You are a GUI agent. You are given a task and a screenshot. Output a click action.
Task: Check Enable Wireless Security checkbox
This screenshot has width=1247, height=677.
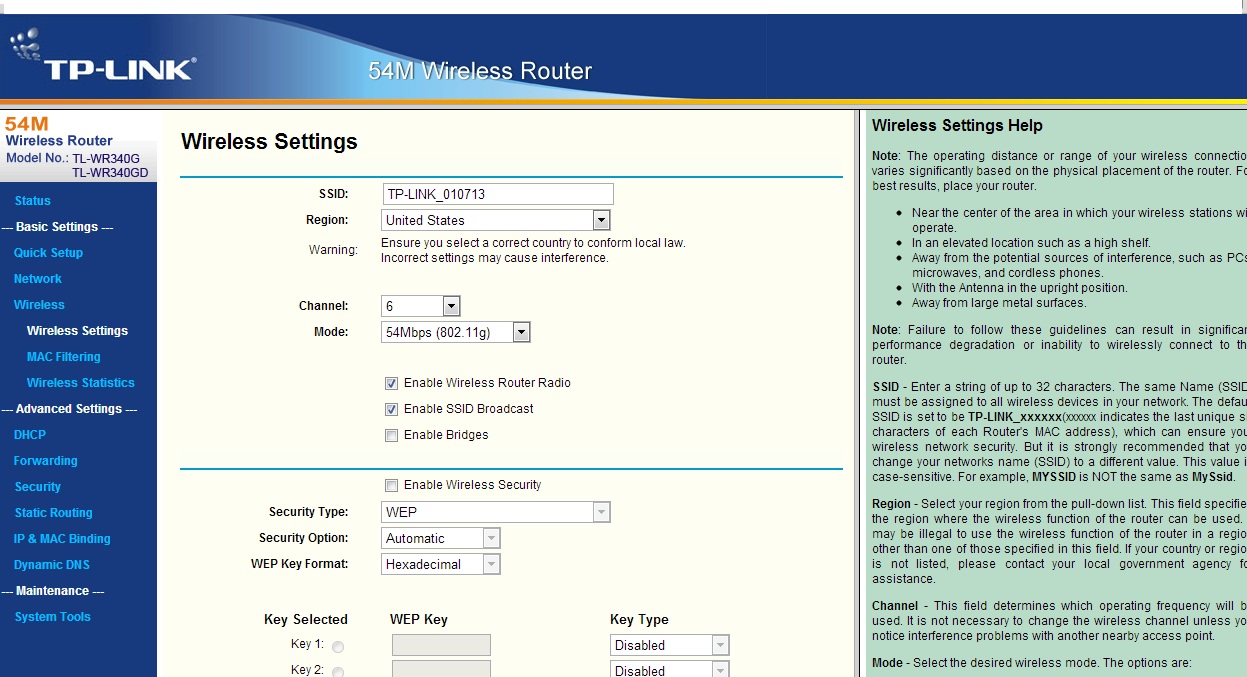click(391, 485)
